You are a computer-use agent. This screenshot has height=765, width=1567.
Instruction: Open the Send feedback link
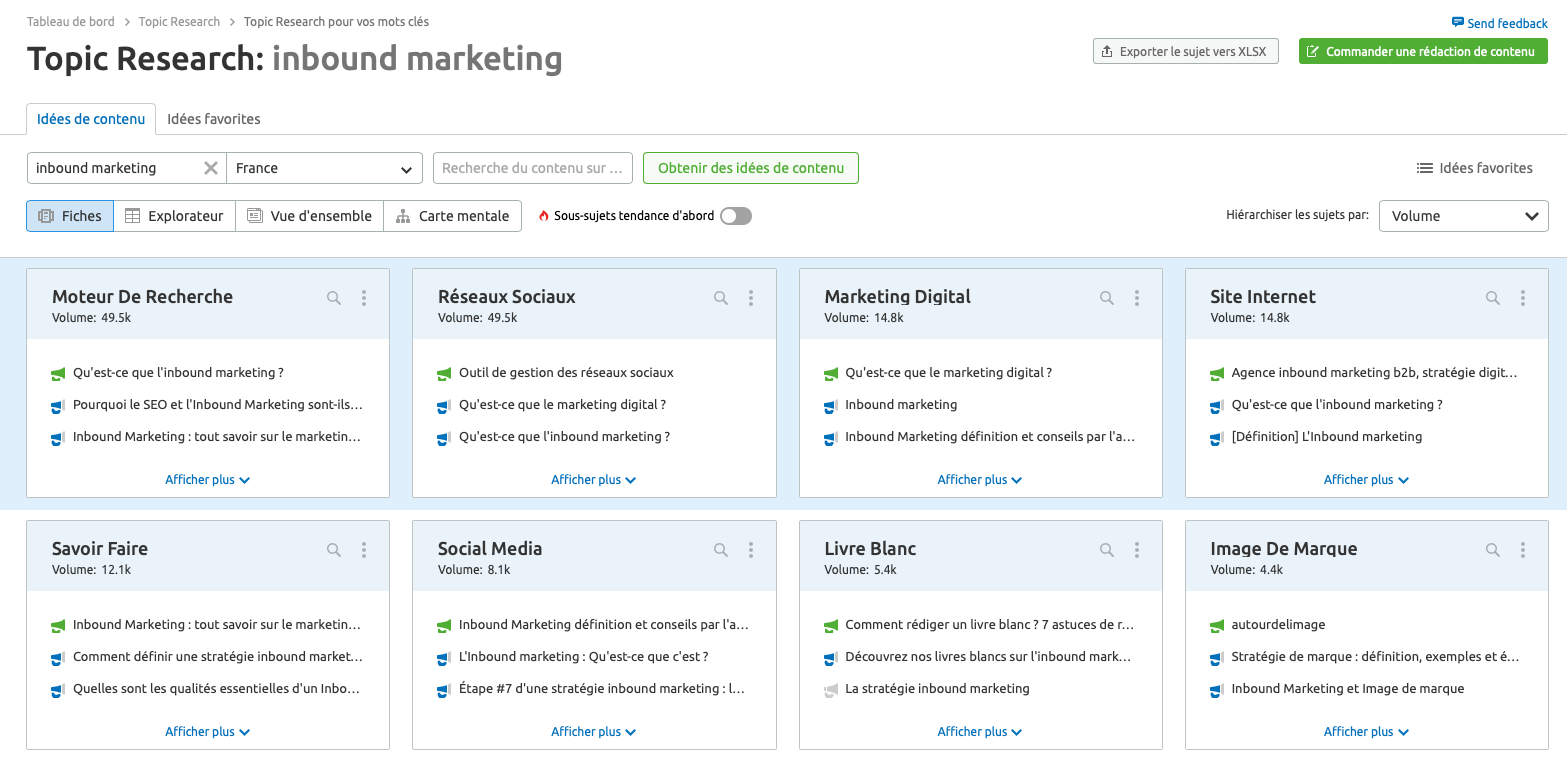pyautogui.click(x=1499, y=23)
